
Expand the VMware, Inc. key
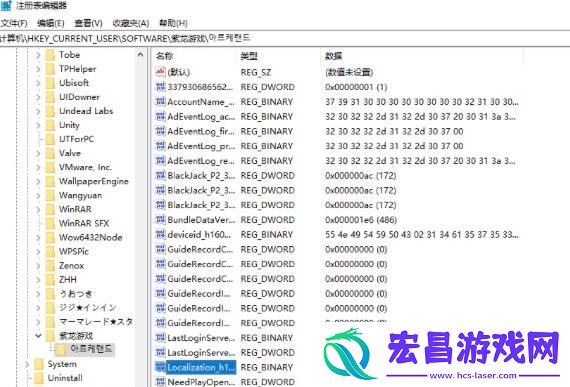[x=38, y=168]
